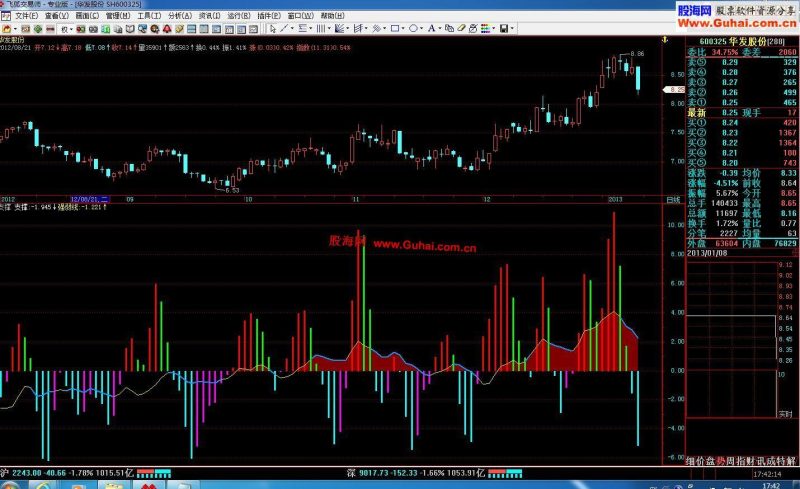Choose the ellipse drawing tool
The height and width of the screenshot is (489, 800).
[x=413, y=29]
